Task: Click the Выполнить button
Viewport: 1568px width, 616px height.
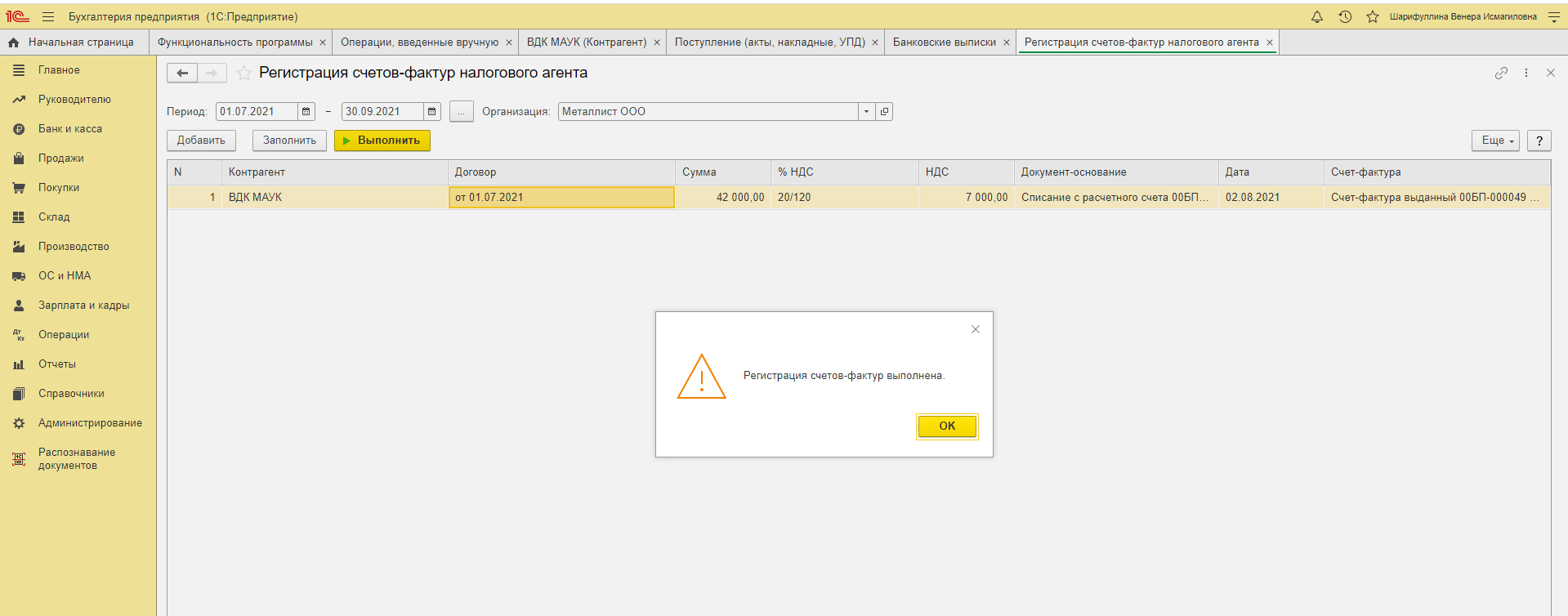Action: coord(382,141)
